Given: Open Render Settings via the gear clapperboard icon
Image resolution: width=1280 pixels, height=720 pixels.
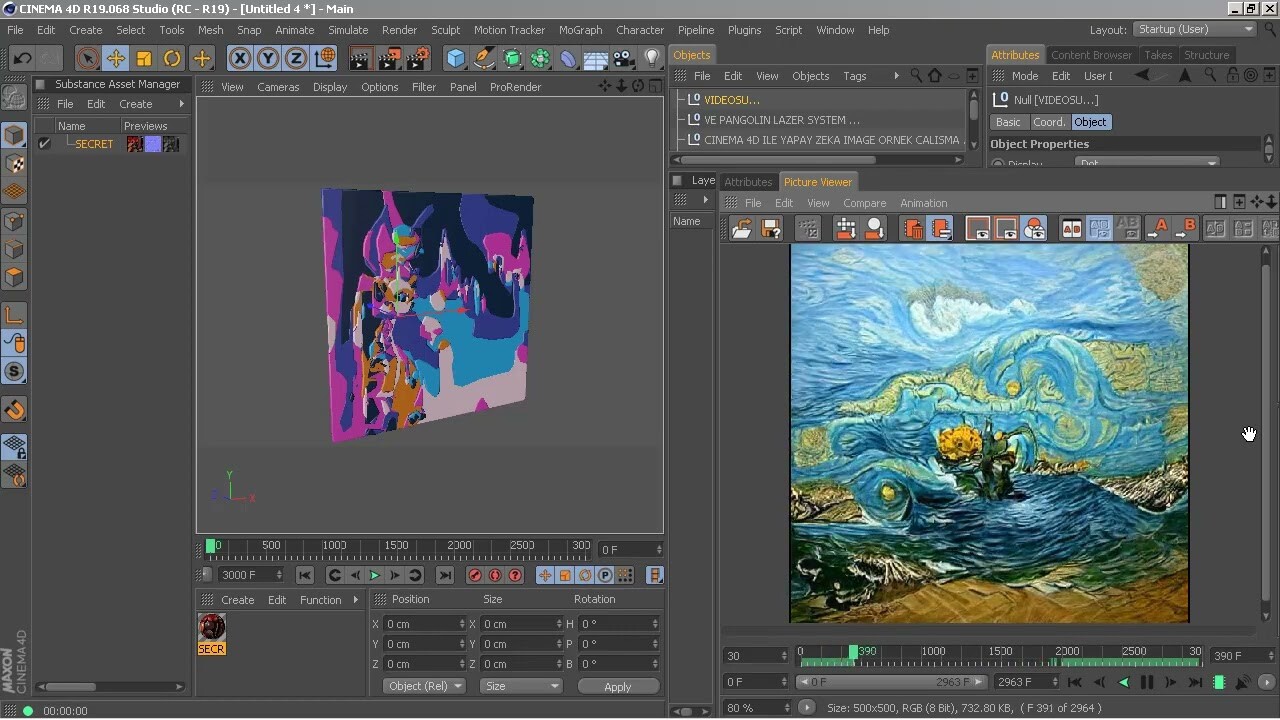Looking at the screenshot, I should click(x=413, y=59).
